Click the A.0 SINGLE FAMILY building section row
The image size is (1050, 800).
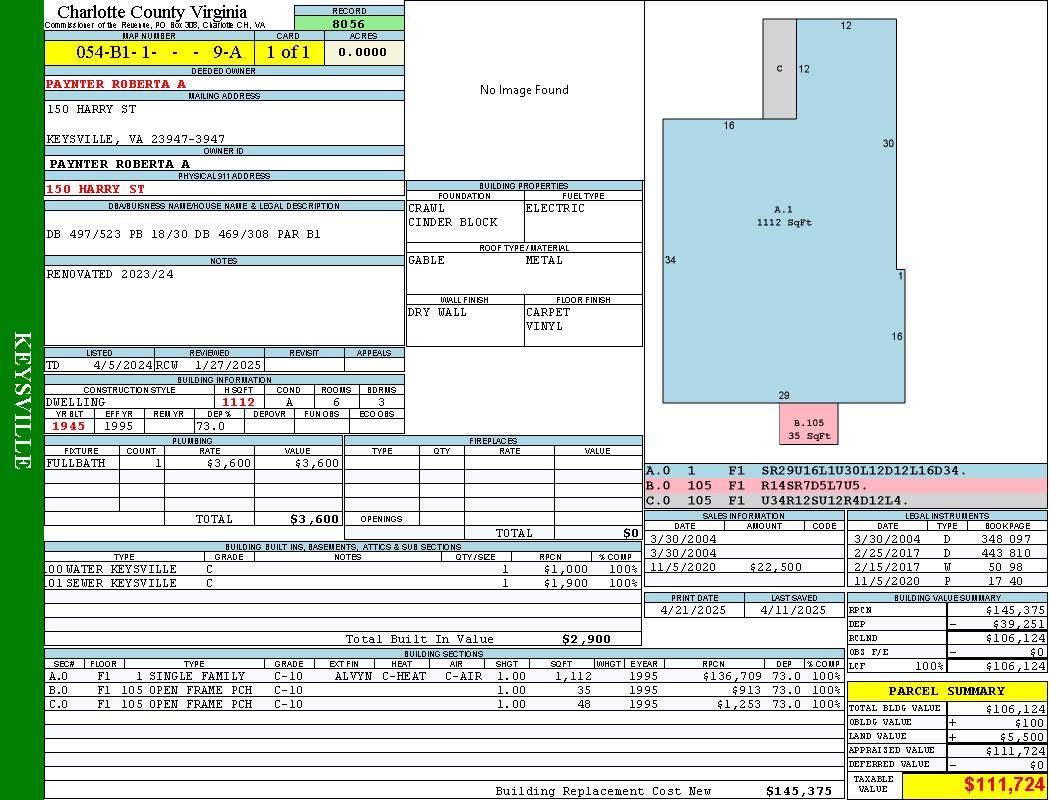coord(442,676)
